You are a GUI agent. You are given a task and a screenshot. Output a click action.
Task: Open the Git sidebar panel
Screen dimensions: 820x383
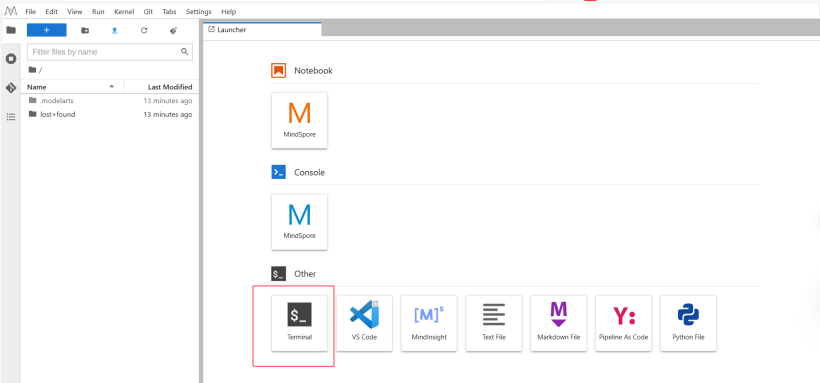10,87
